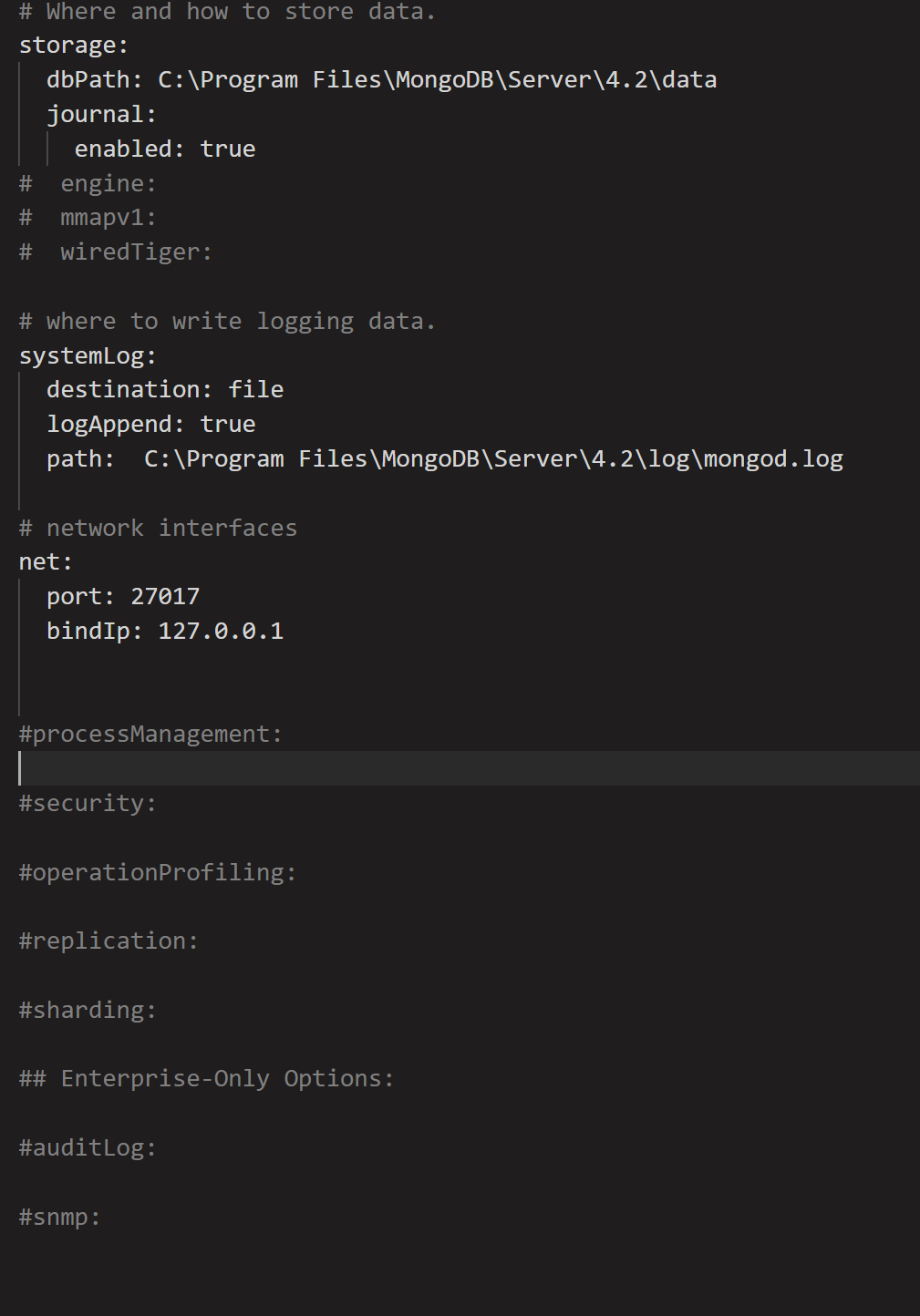Screen dimensions: 920x1316
Task: Click the destination: file line
Action: (x=165, y=390)
